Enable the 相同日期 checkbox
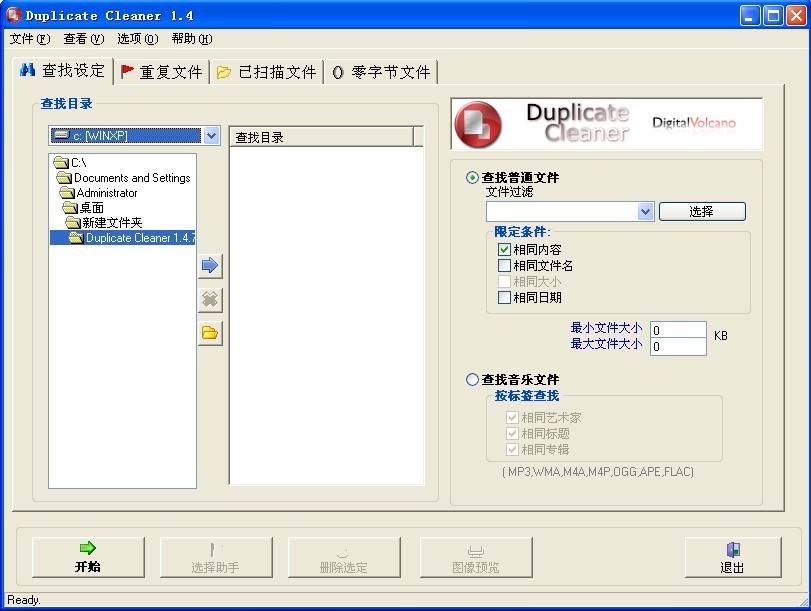This screenshot has height=611, width=811. coord(504,297)
